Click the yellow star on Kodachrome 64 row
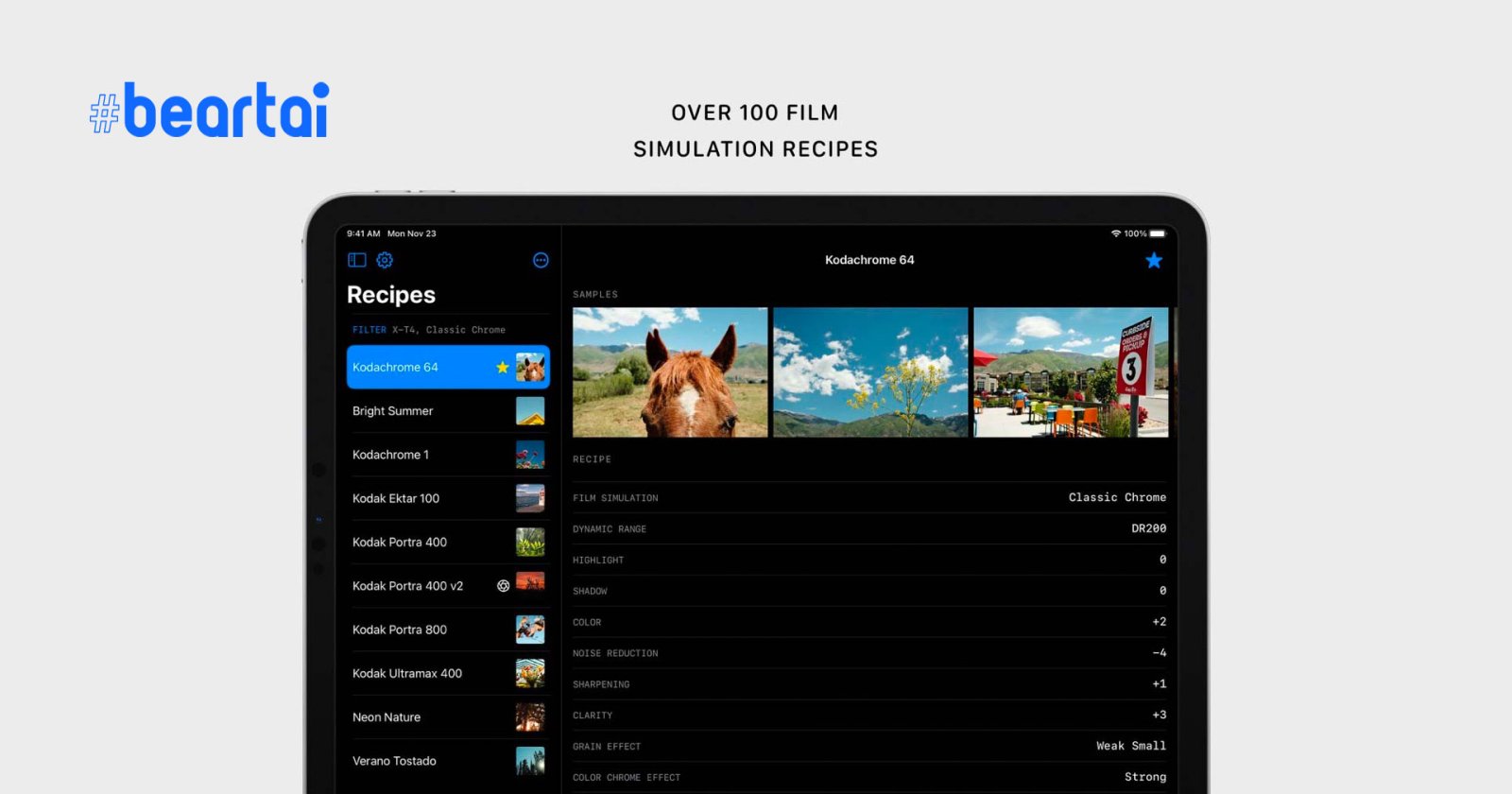Screen dimensions: 1512x794 click(503, 368)
